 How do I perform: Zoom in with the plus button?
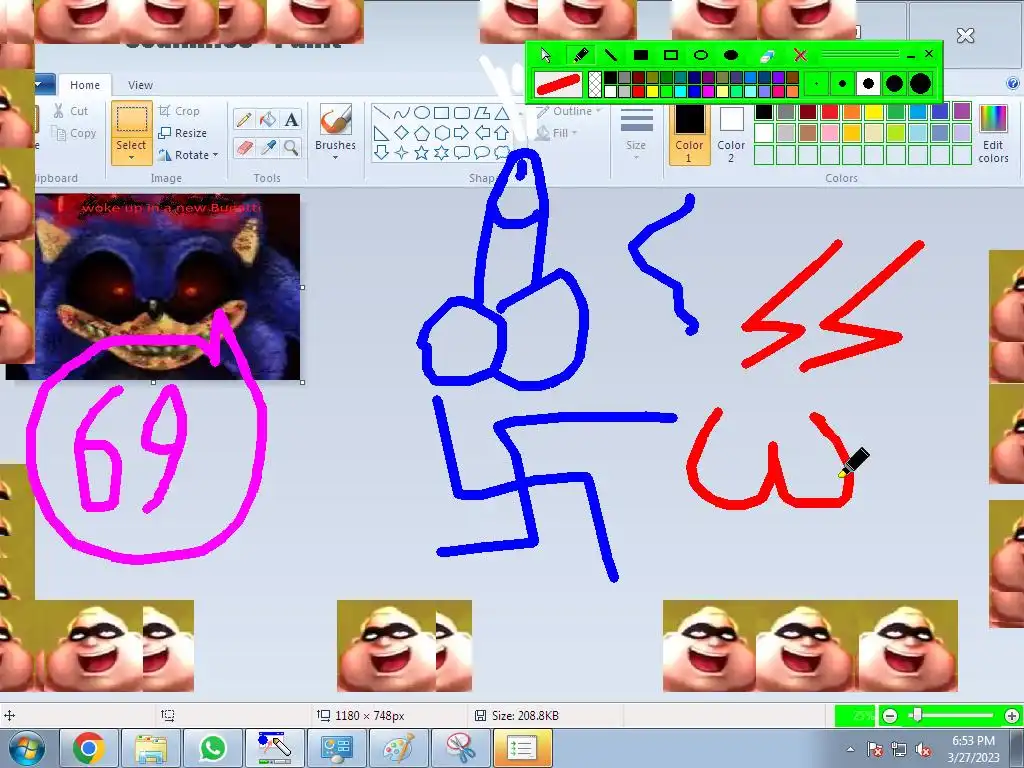[x=1012, y=716]
